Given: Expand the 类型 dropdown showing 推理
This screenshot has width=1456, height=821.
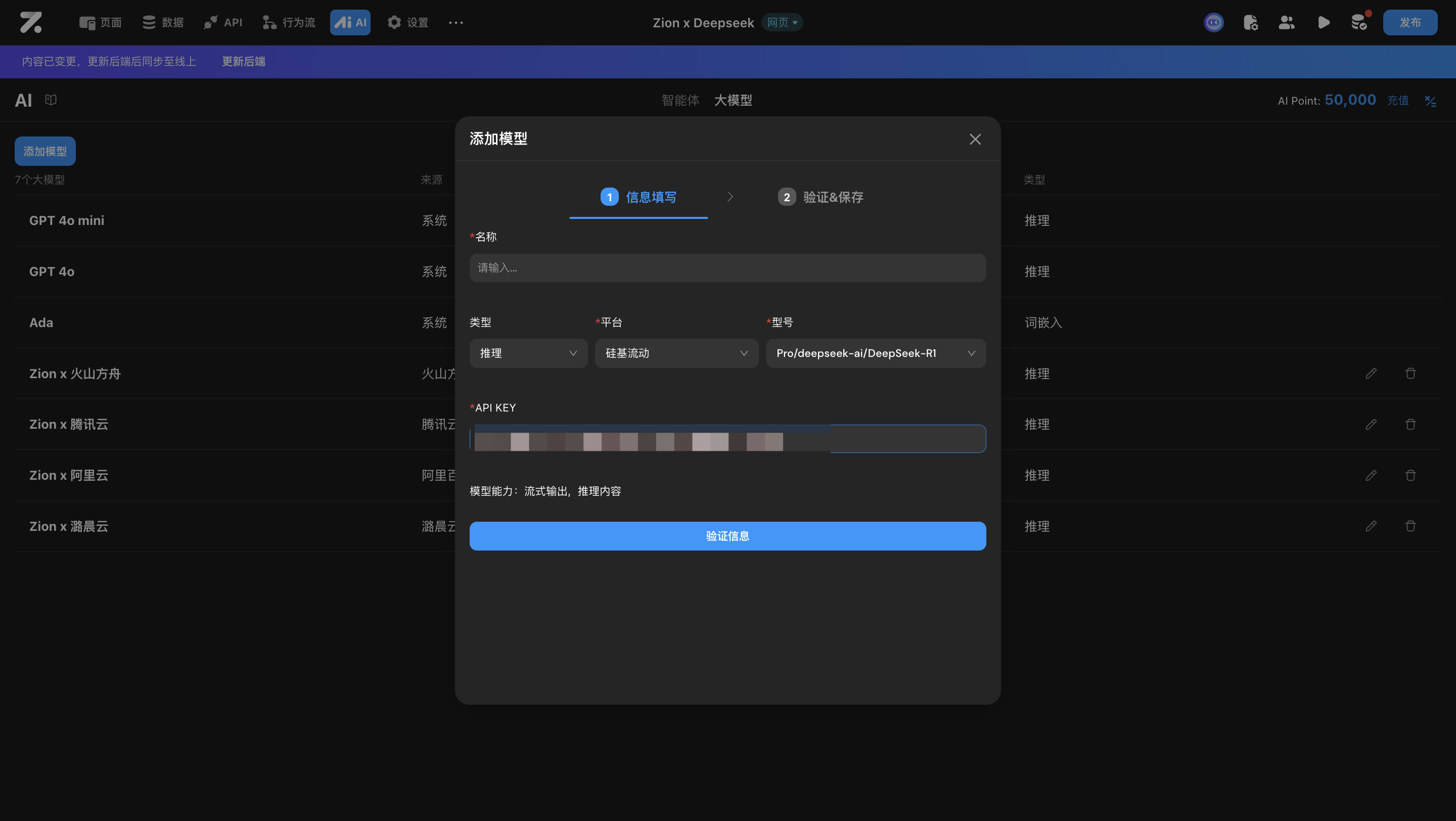Looking at the screenshot, I should 528,353.
